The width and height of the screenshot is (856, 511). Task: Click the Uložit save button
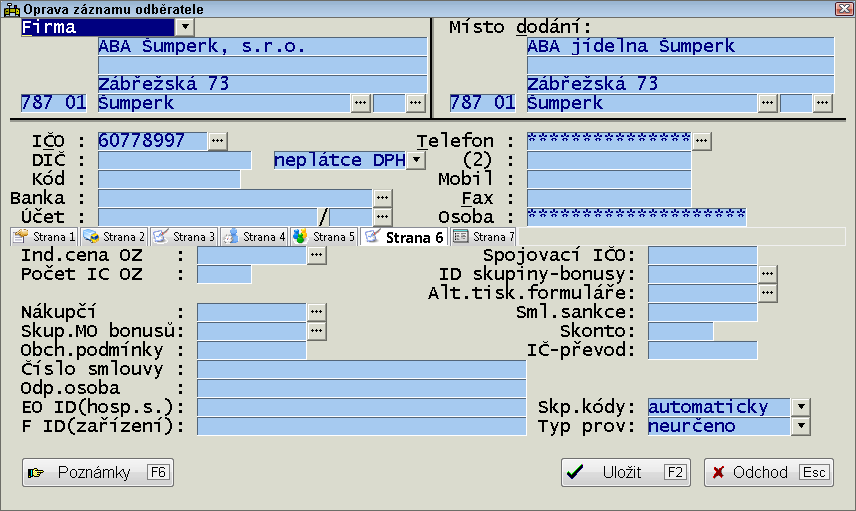[625, 473]
